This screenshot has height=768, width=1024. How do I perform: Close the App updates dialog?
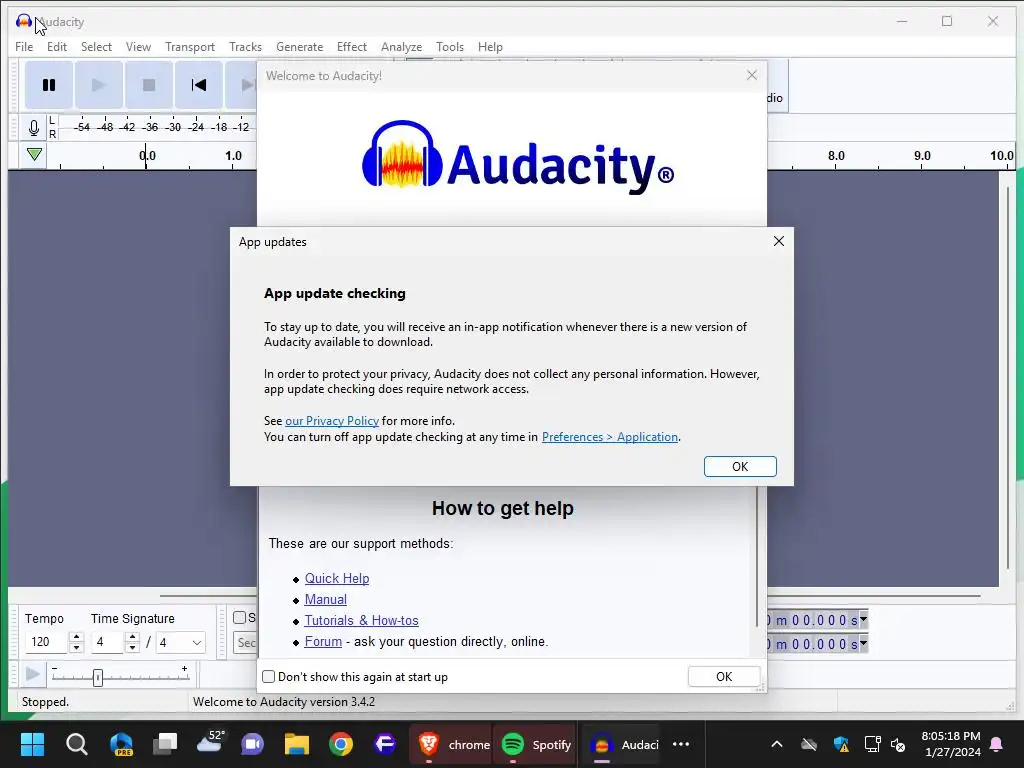click(x=778, y=241)
